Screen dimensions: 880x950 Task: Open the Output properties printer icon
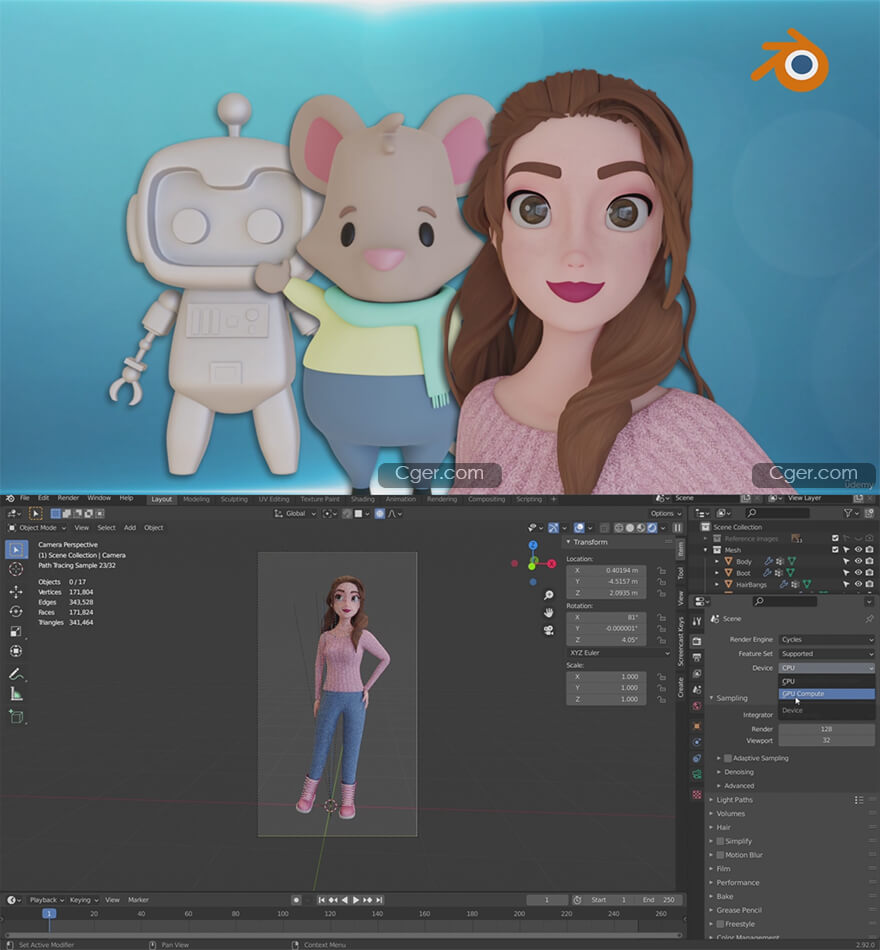coord(697,657)
